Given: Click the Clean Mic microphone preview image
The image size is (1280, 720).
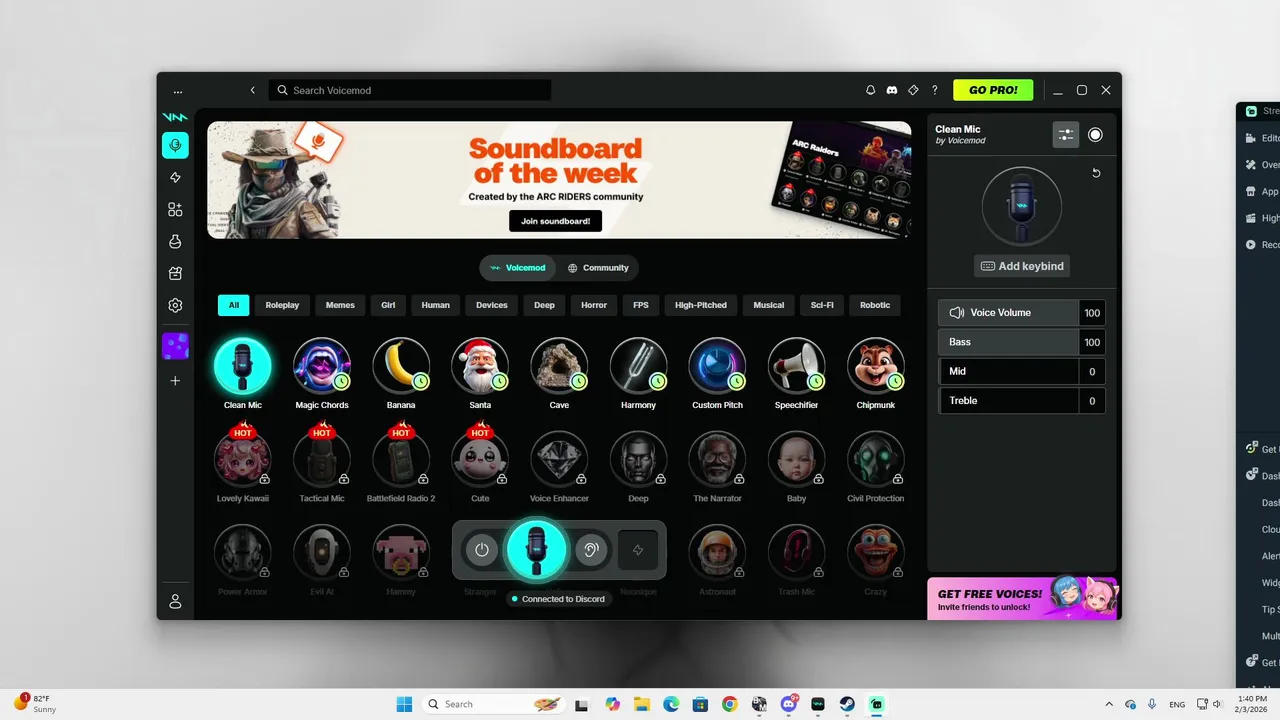Looking at the screenshot, I should (x=1021, y=207).
